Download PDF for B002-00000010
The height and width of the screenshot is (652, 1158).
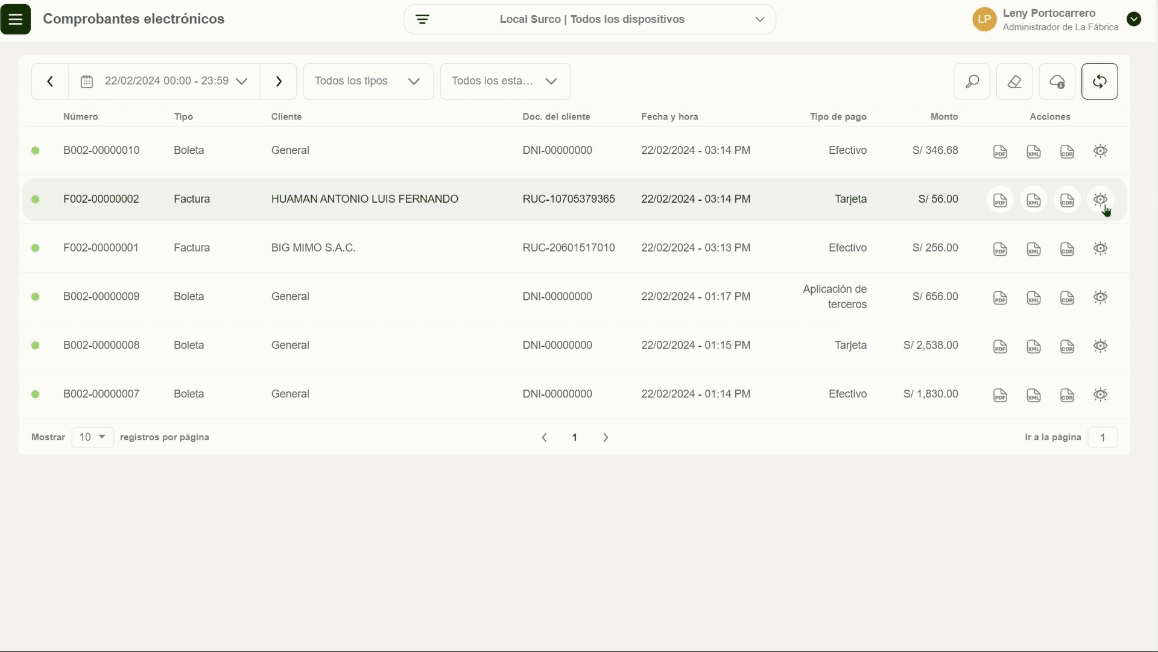(x=1000, y=151)
